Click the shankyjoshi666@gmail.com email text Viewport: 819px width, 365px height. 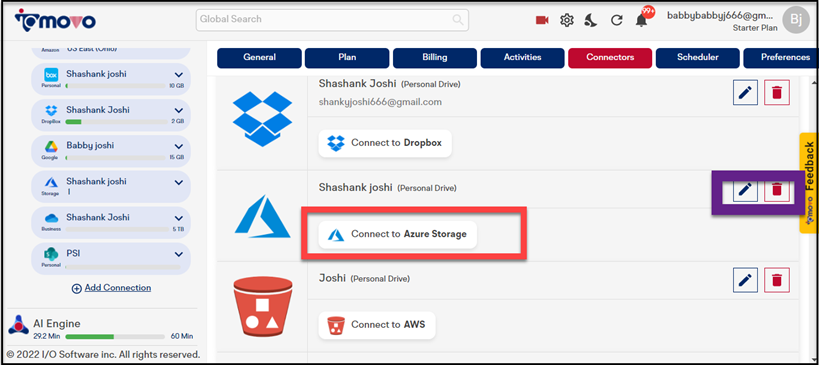click(380, 102)
